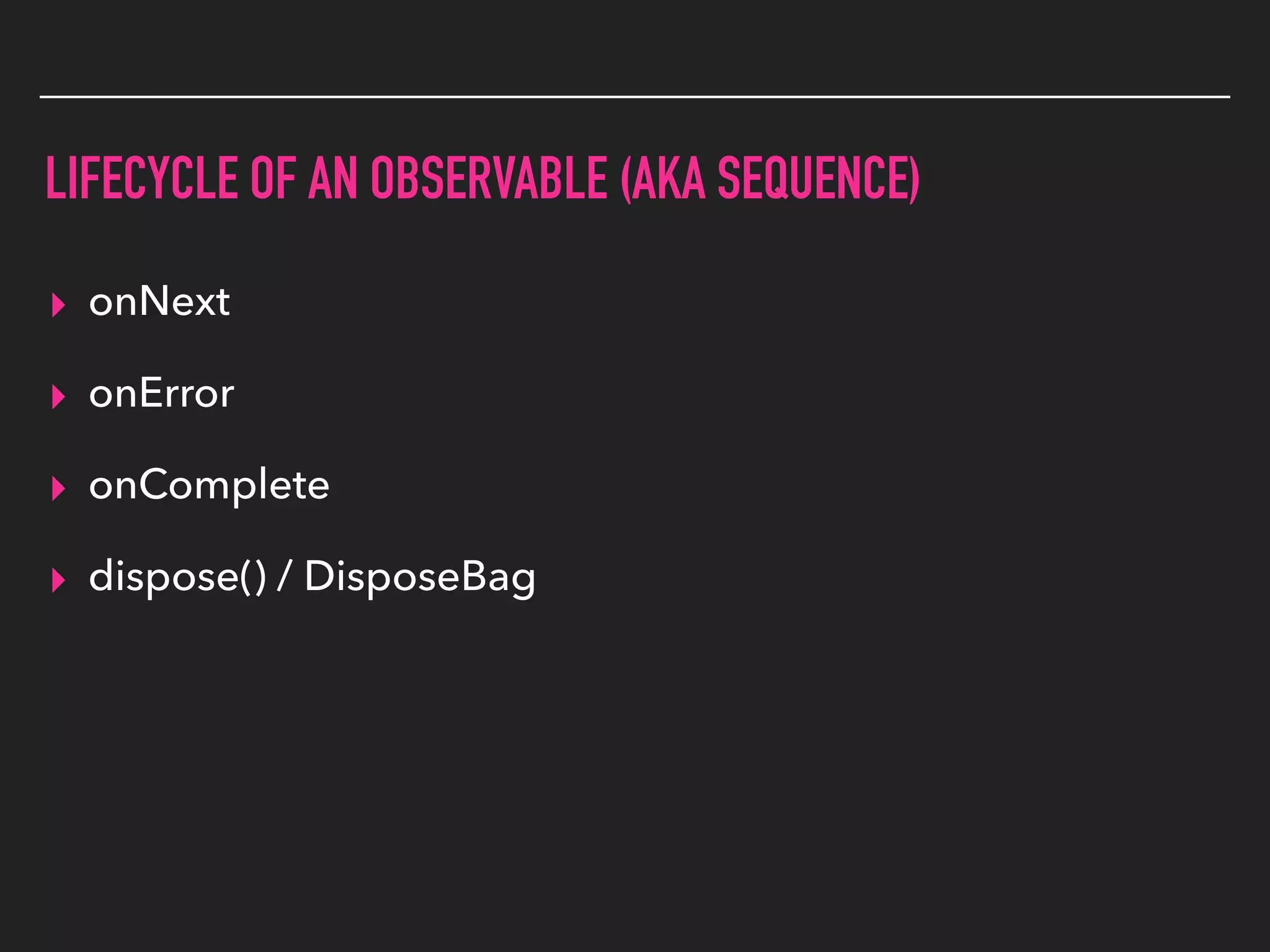
Task: Click the word DisposeBag
Action: (420, 578)
